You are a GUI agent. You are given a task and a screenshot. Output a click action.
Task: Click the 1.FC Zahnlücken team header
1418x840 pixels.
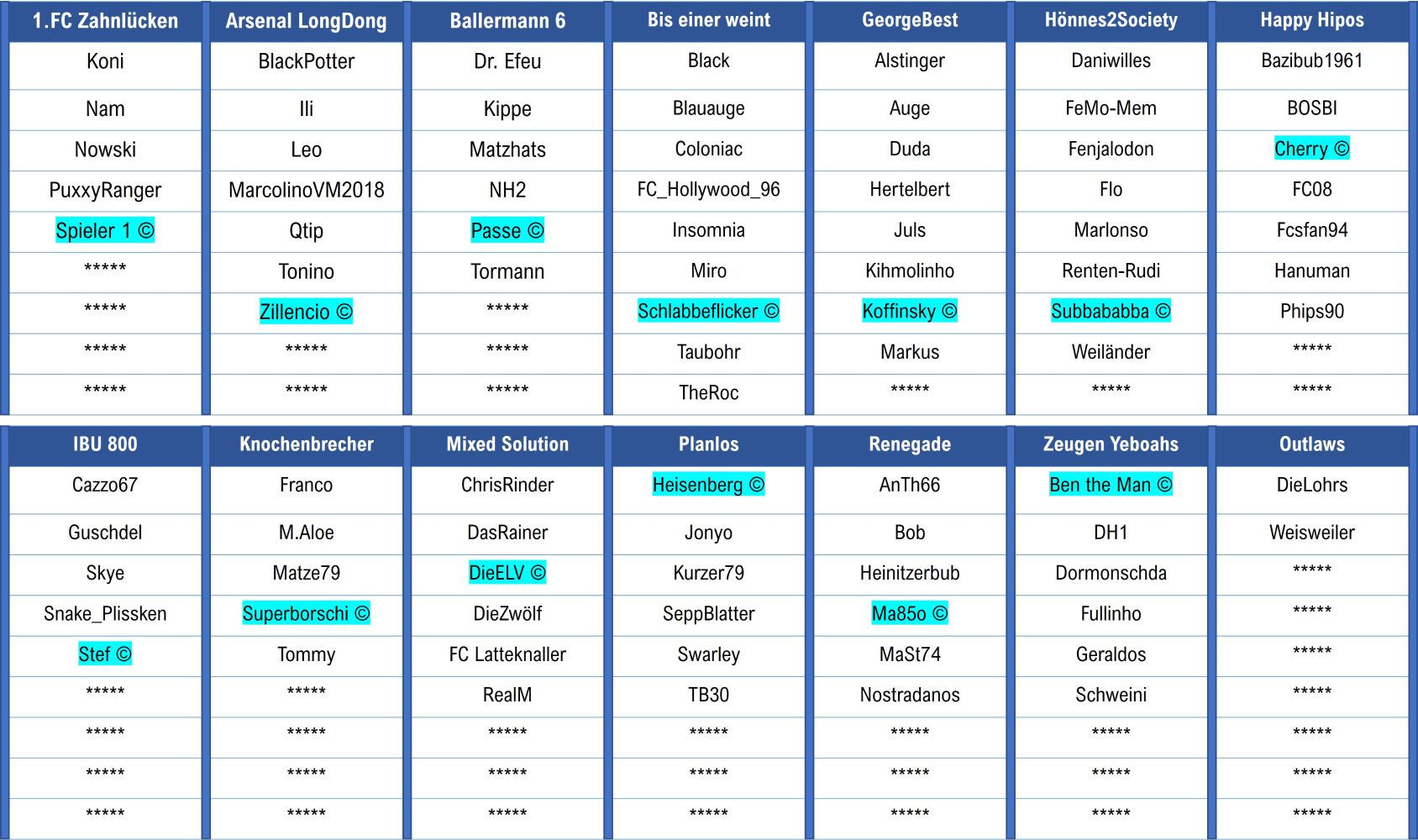[105, 21]
